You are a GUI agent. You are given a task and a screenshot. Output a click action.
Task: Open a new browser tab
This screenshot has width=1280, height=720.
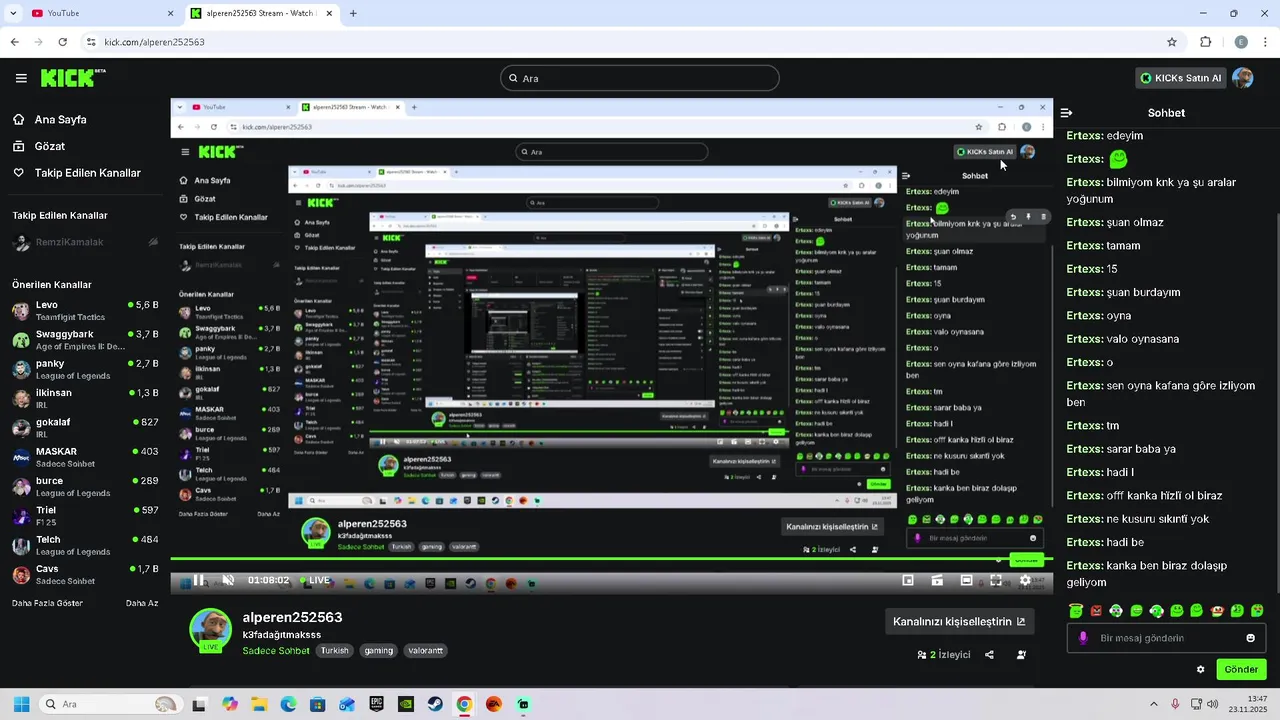click(x=353, y=13)
